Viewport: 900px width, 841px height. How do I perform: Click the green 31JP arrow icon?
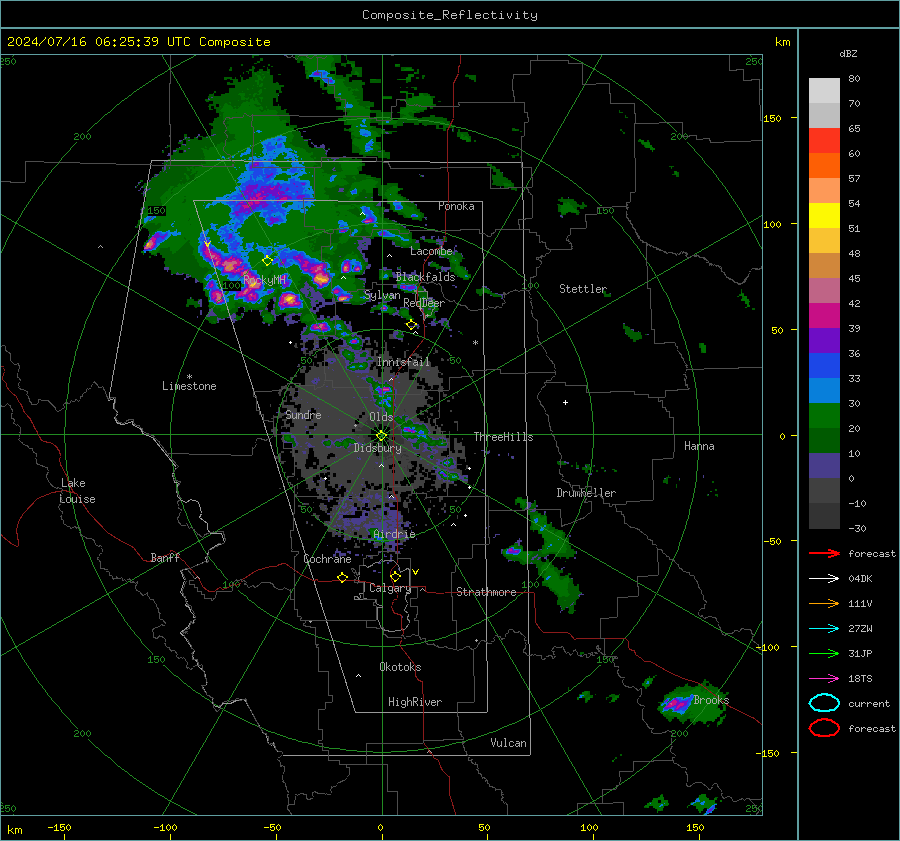pos(824,653)
